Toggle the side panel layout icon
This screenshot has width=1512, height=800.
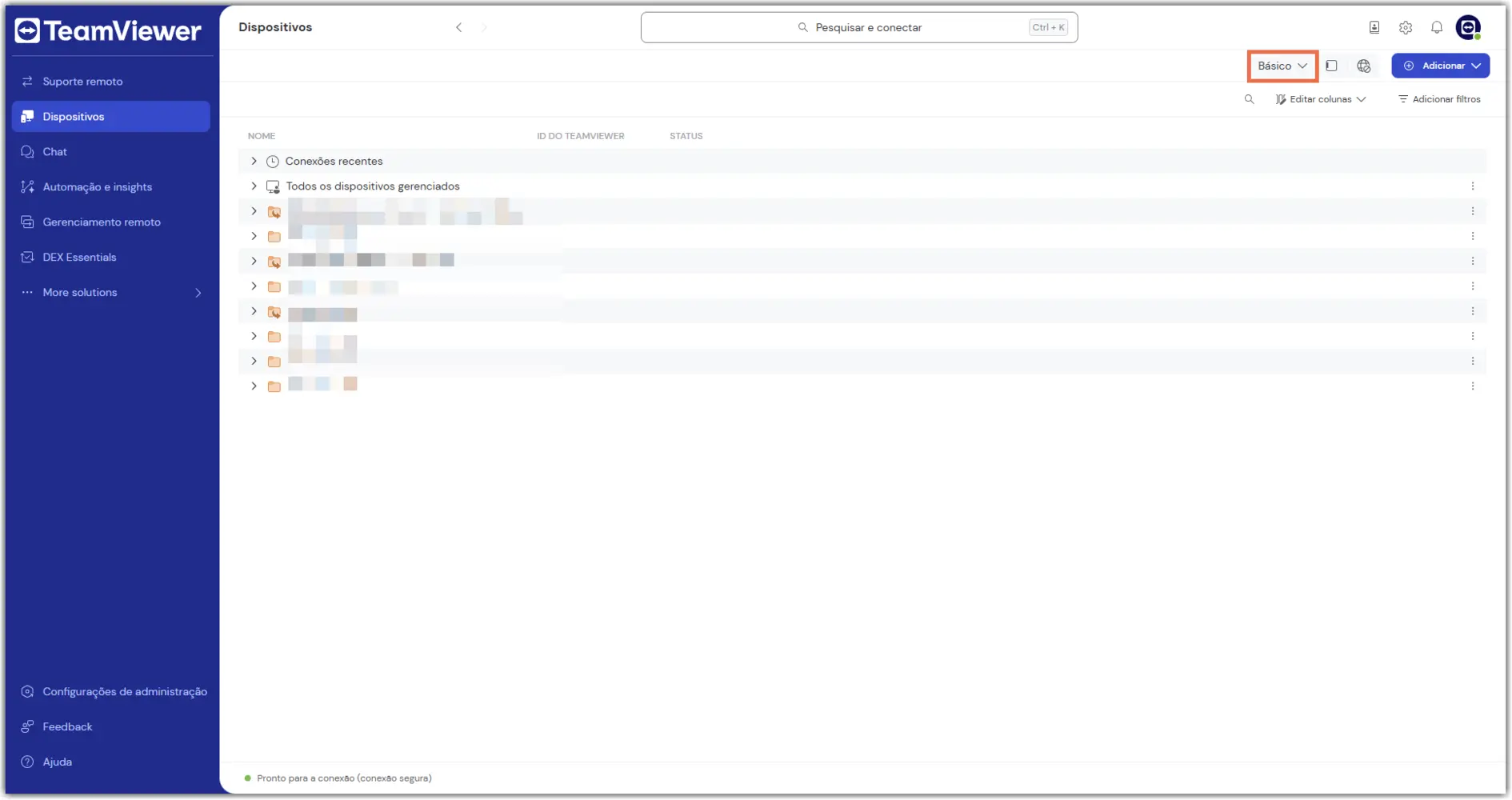1332,66
